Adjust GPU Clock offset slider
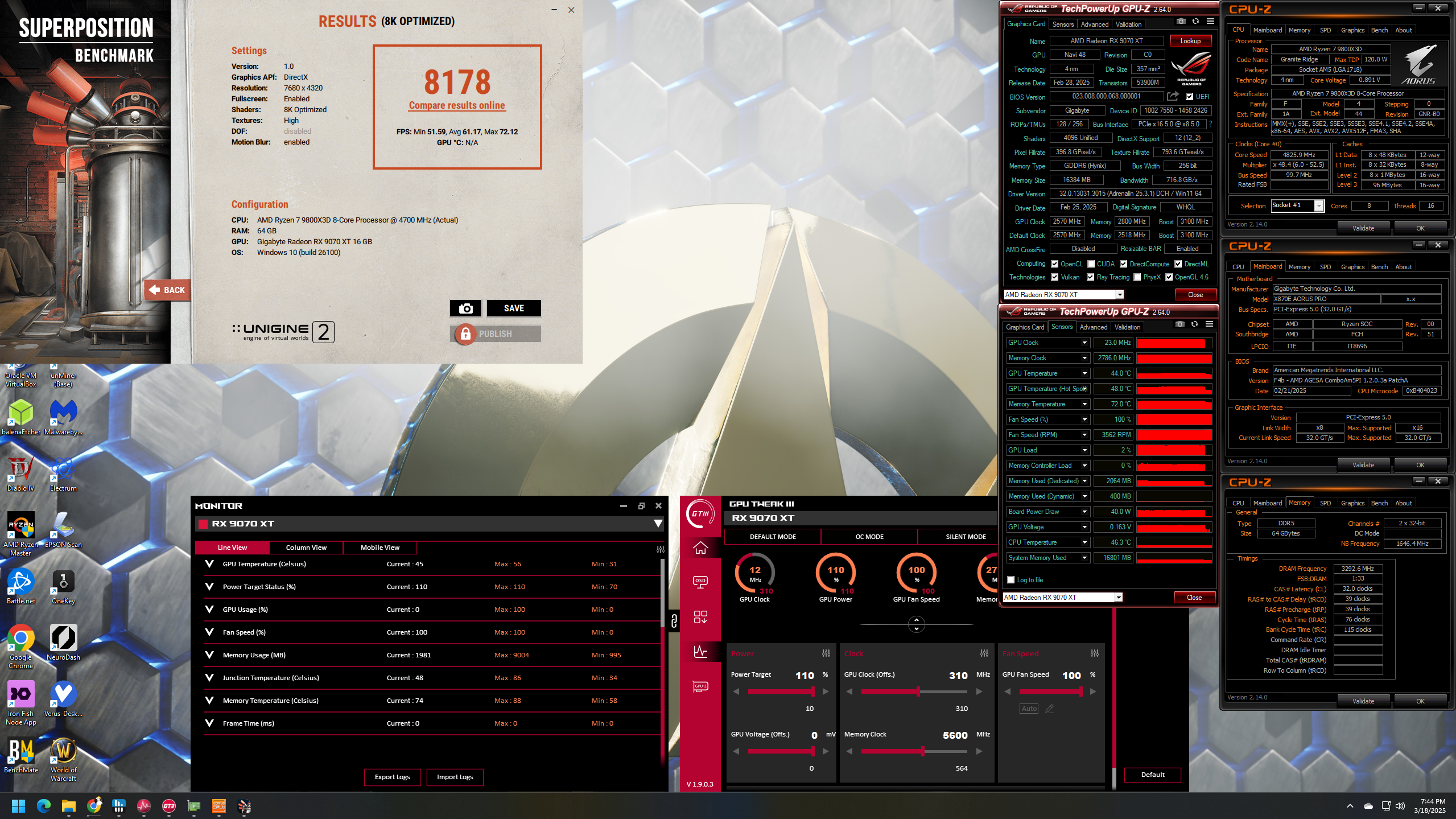 (914, 692)
